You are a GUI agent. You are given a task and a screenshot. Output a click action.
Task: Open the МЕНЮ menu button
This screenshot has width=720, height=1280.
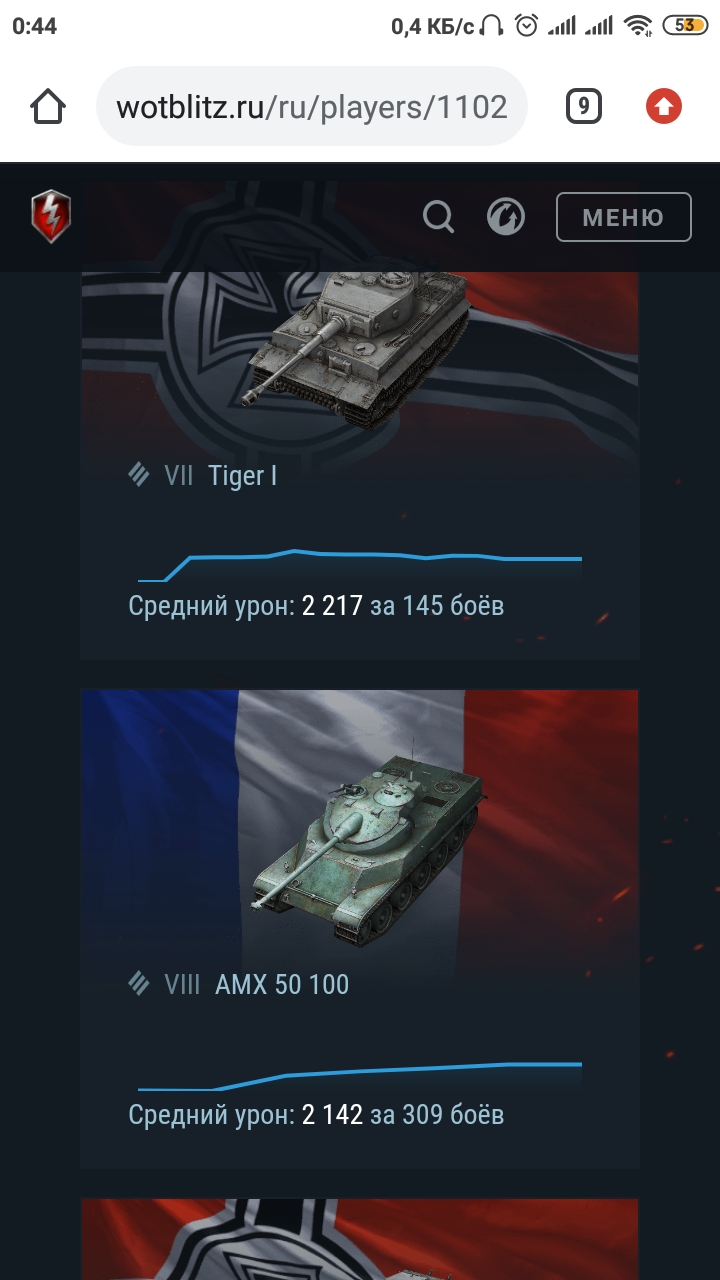pos(624,217)
